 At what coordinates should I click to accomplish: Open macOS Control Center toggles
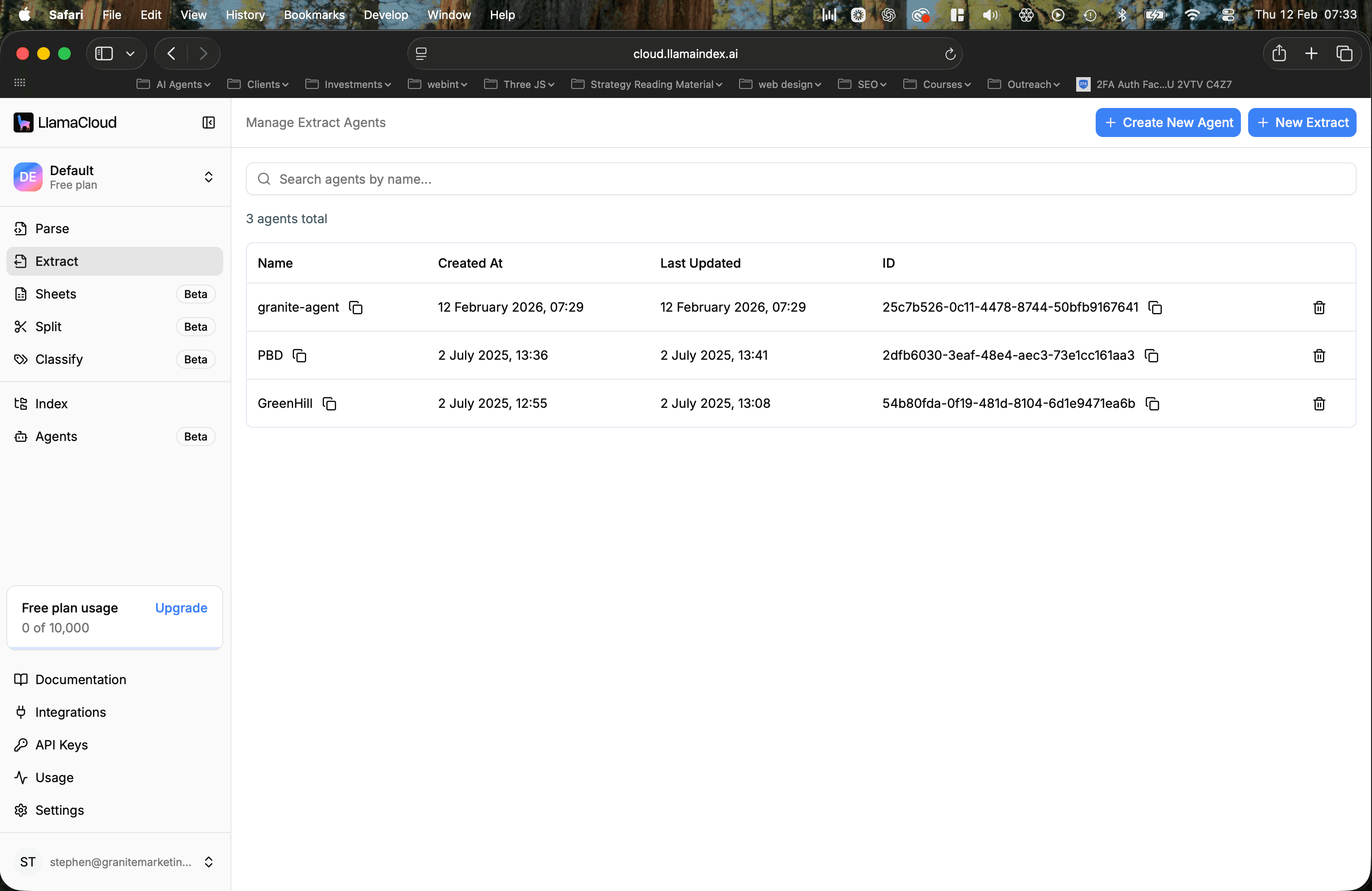(x=1228, y=15)
